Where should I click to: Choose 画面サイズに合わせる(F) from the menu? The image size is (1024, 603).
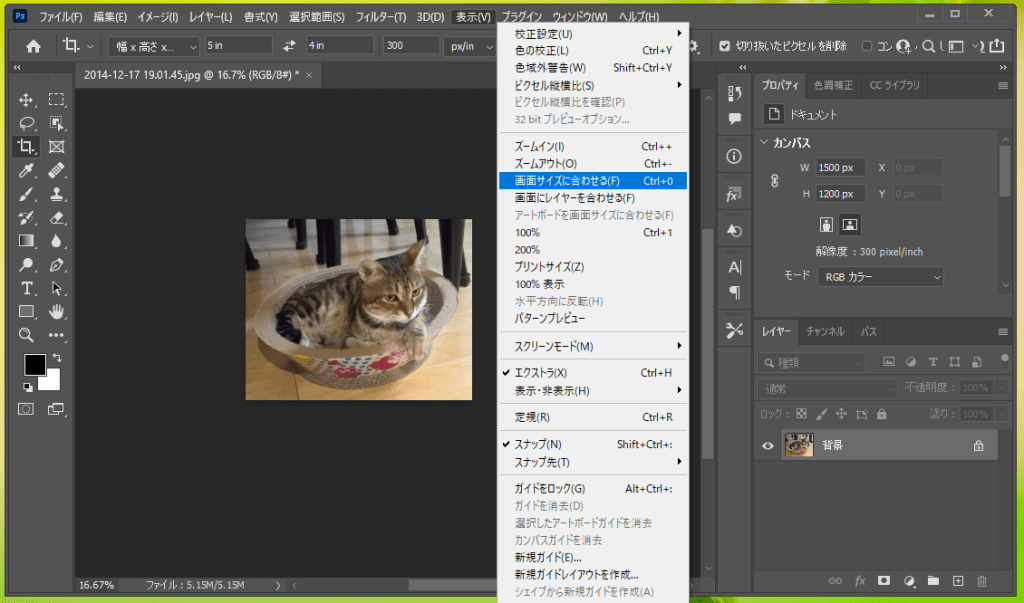coord(567,181)
